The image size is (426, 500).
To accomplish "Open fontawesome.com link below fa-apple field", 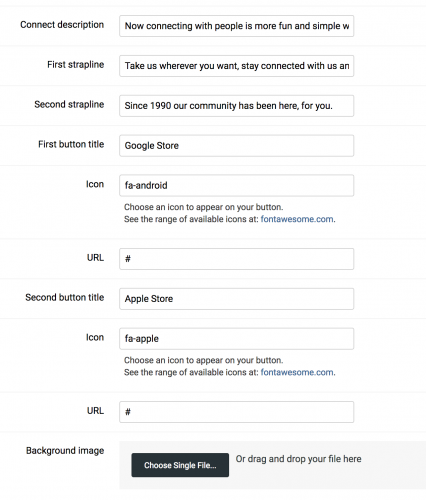I will tap(297, 372).
